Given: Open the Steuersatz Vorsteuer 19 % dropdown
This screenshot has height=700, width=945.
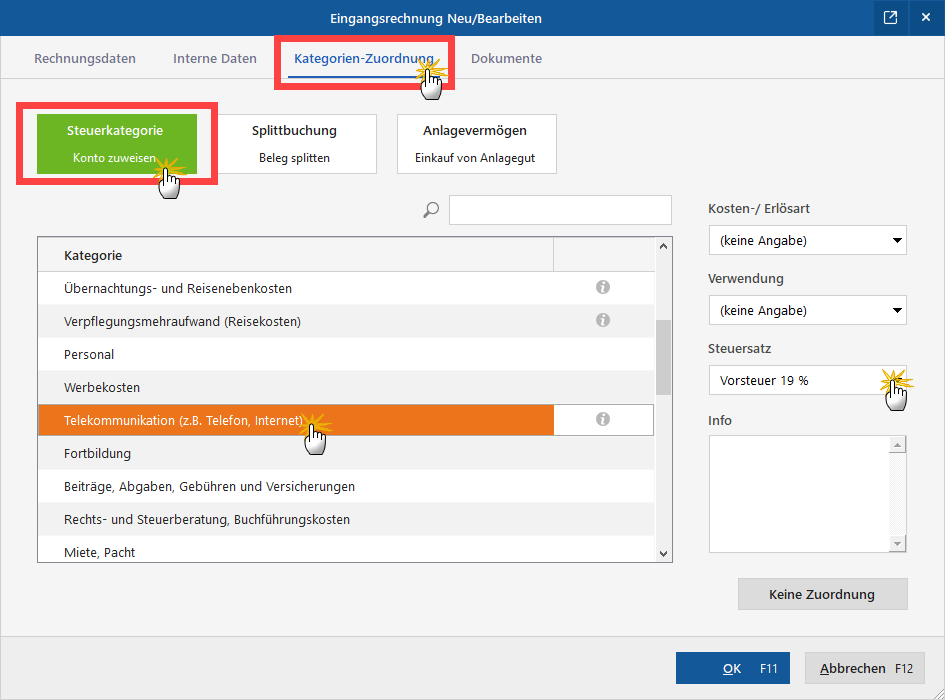Looking at the screenshot, I should pos(808,380).
